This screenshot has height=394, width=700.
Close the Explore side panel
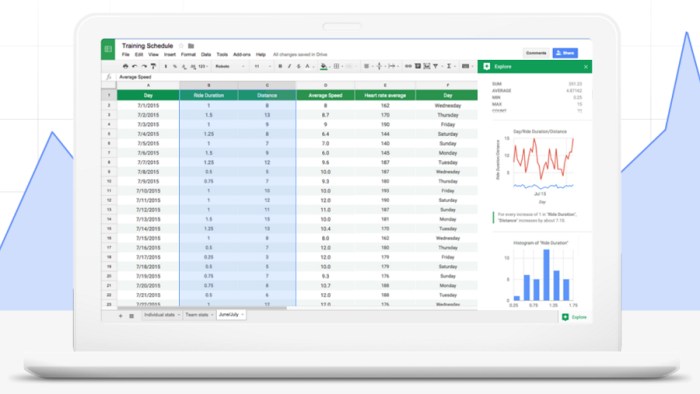[586, 67]
